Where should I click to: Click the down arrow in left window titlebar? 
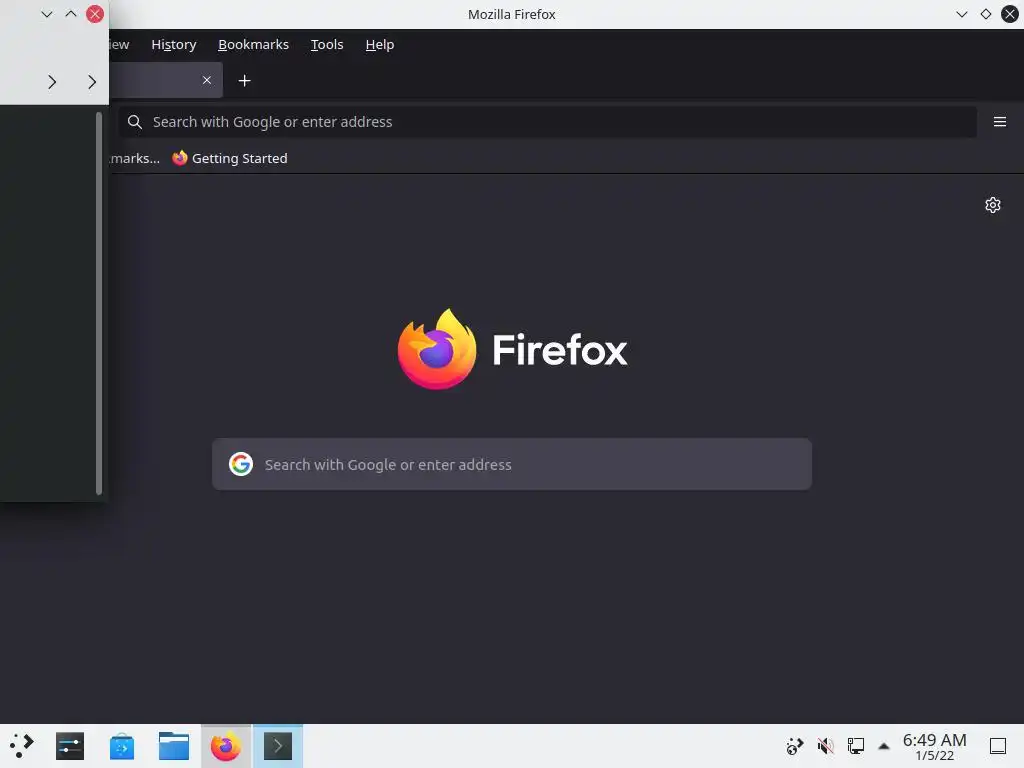click(46, 14)
